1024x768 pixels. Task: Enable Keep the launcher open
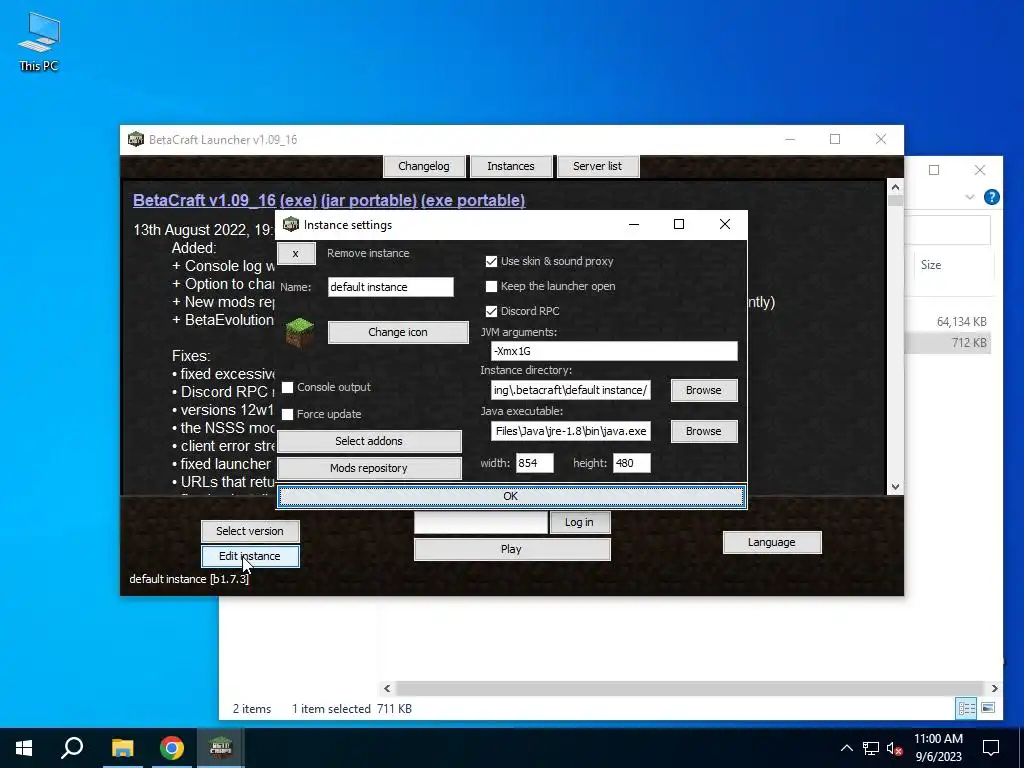[491, 286]
